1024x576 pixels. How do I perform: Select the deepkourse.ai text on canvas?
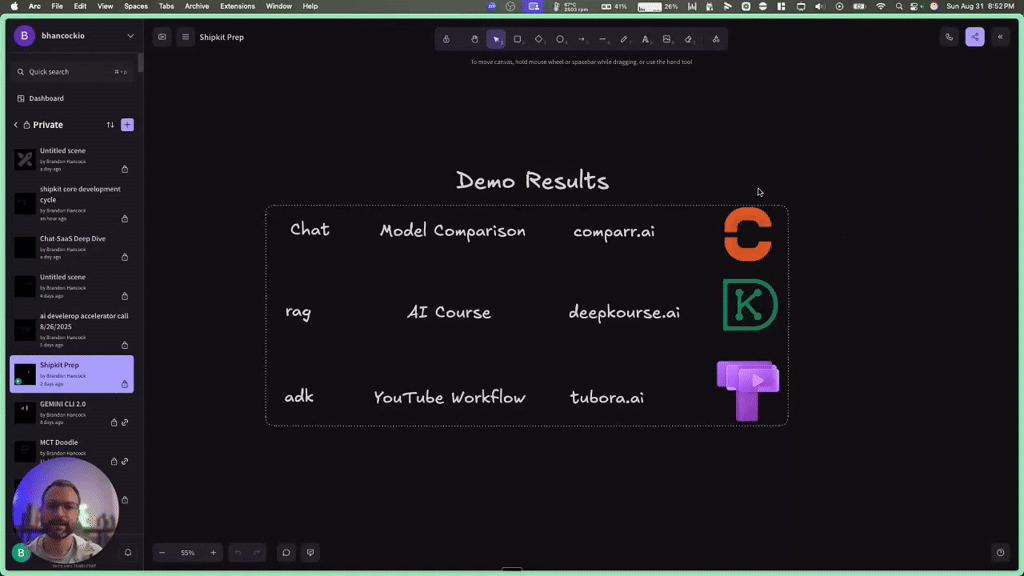(x=624, y=312)
